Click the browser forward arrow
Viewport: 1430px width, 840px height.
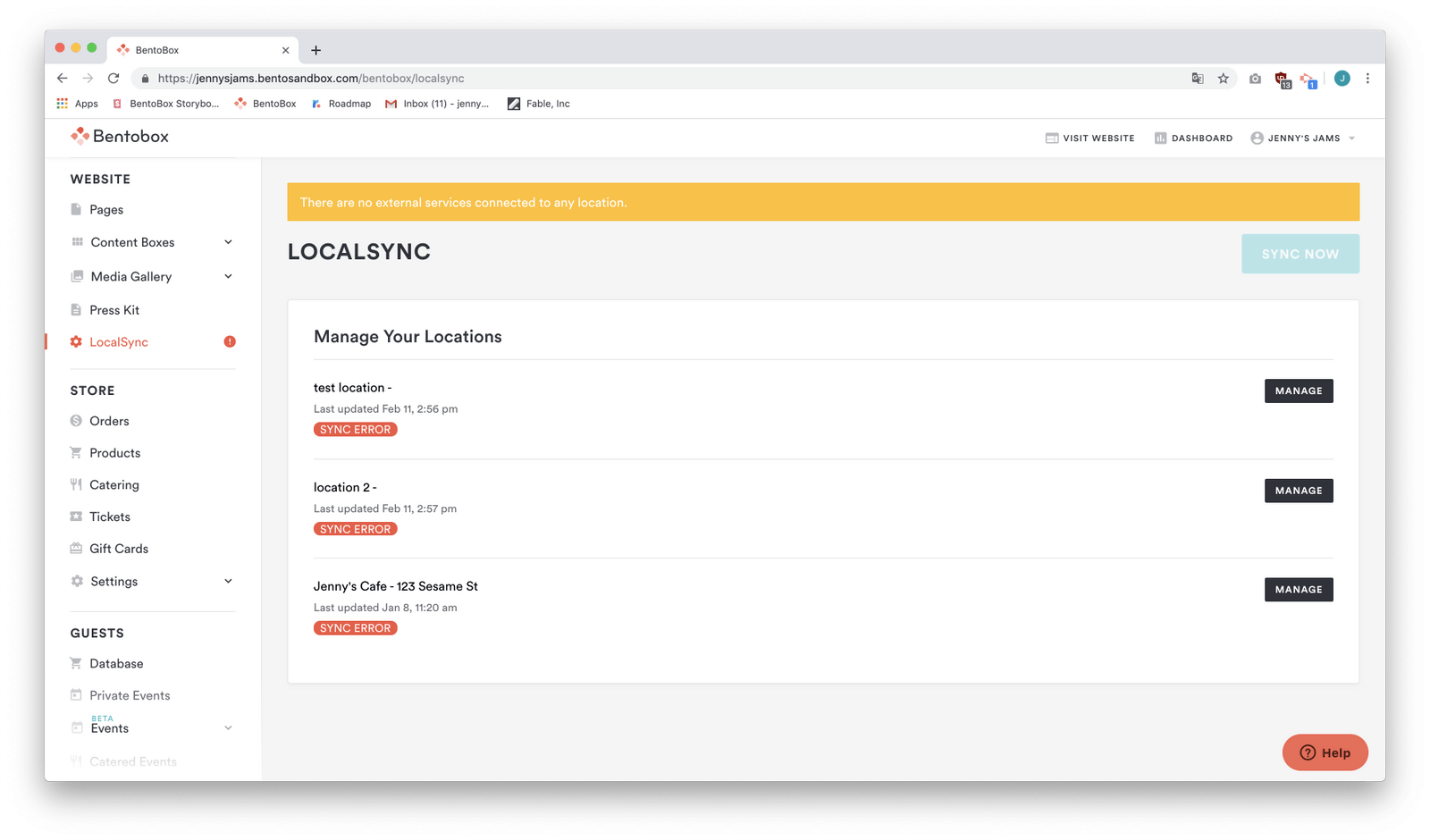point(88,79)
